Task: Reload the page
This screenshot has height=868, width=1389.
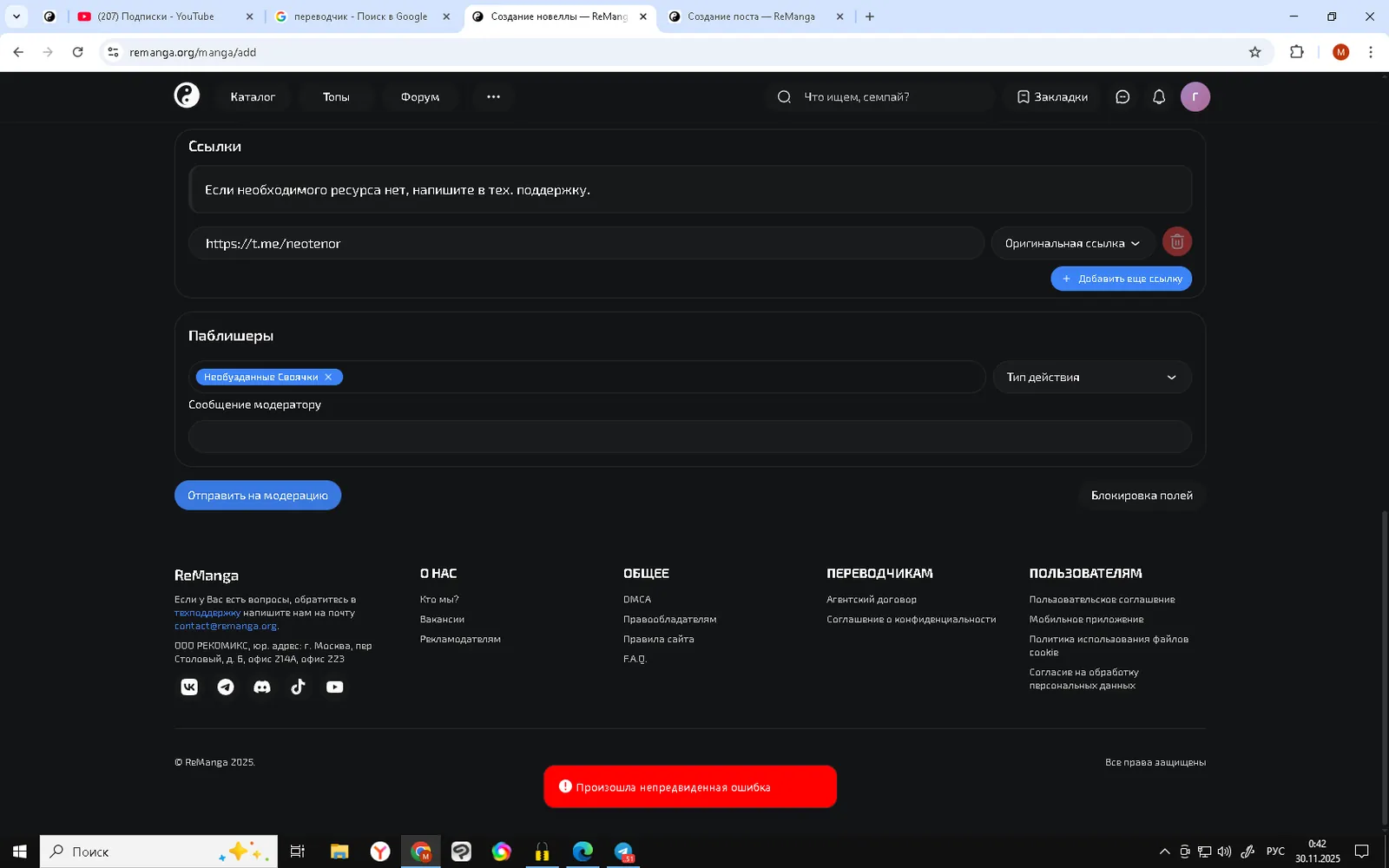Action: tap(77, 52)
